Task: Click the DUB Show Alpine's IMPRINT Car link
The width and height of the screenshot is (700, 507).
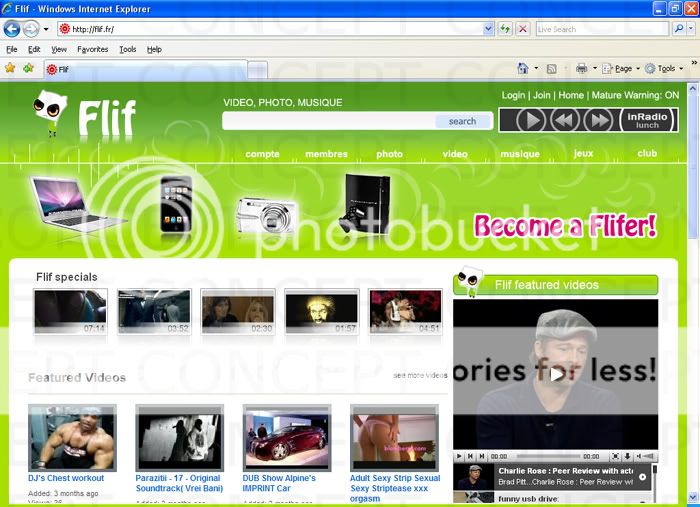Action: tap(279, 483)
